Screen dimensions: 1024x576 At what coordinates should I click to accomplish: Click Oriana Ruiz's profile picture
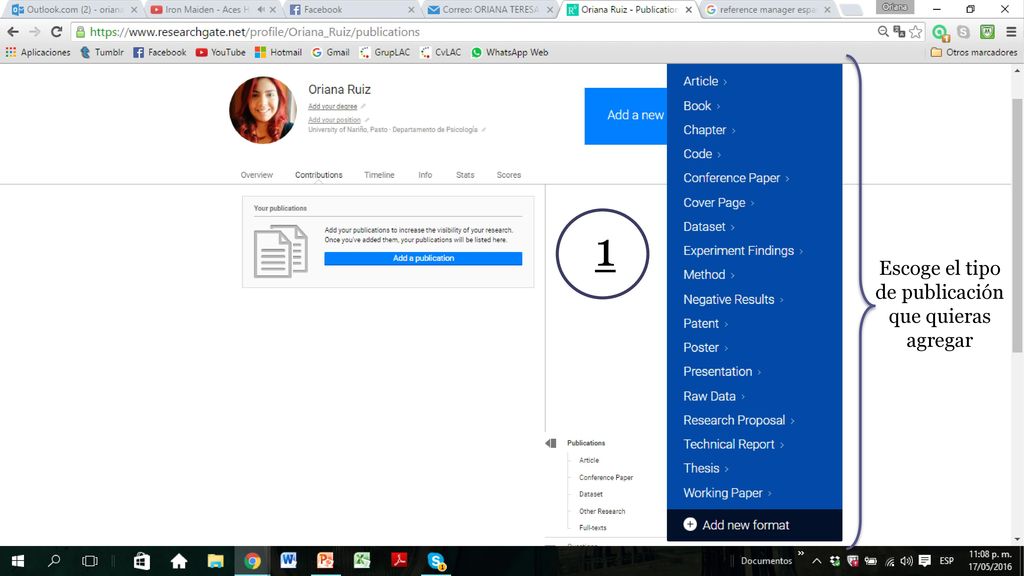pos(263,110)
